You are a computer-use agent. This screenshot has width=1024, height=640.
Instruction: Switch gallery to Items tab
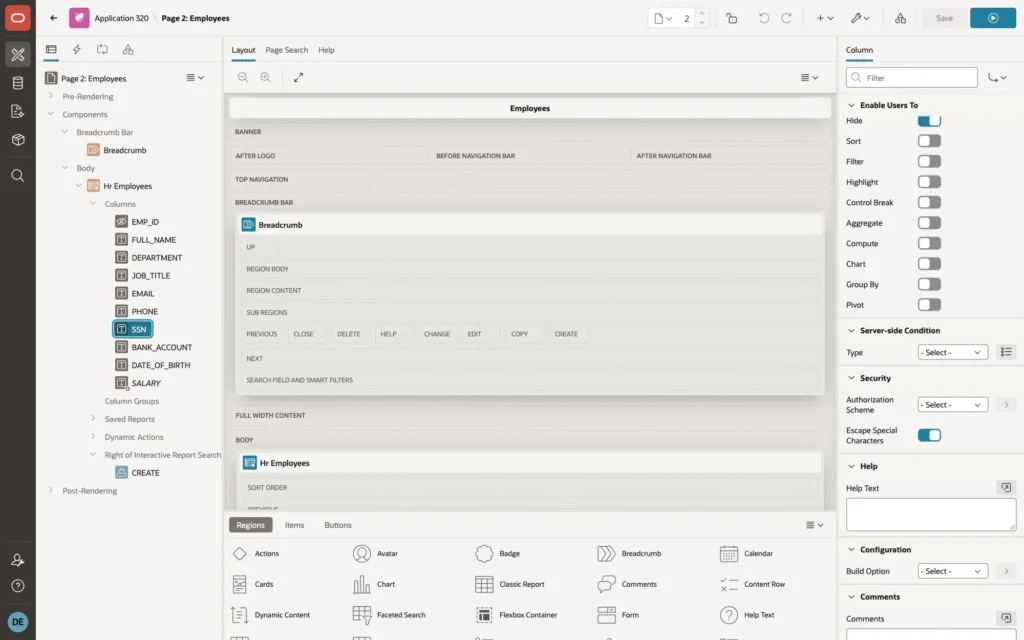(x=294, y=525)
